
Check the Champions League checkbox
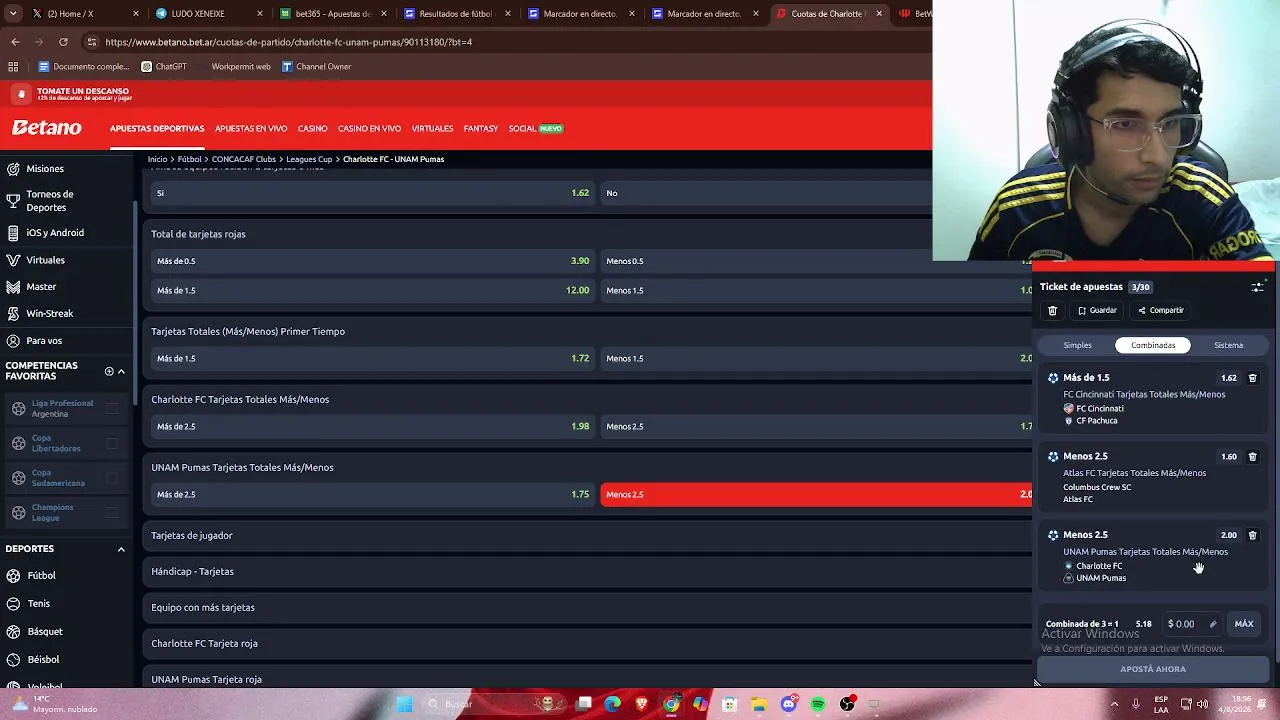point(112,513)
